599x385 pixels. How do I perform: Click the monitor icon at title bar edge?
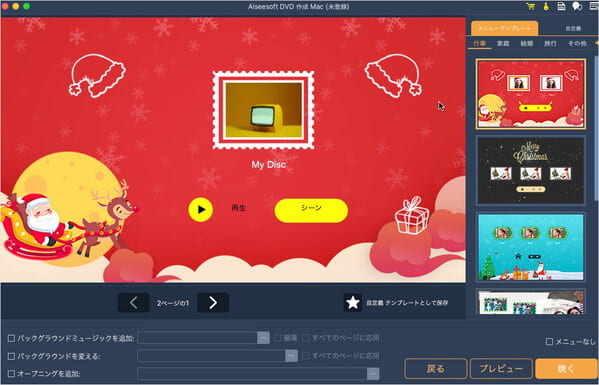(x=594, y=6)
